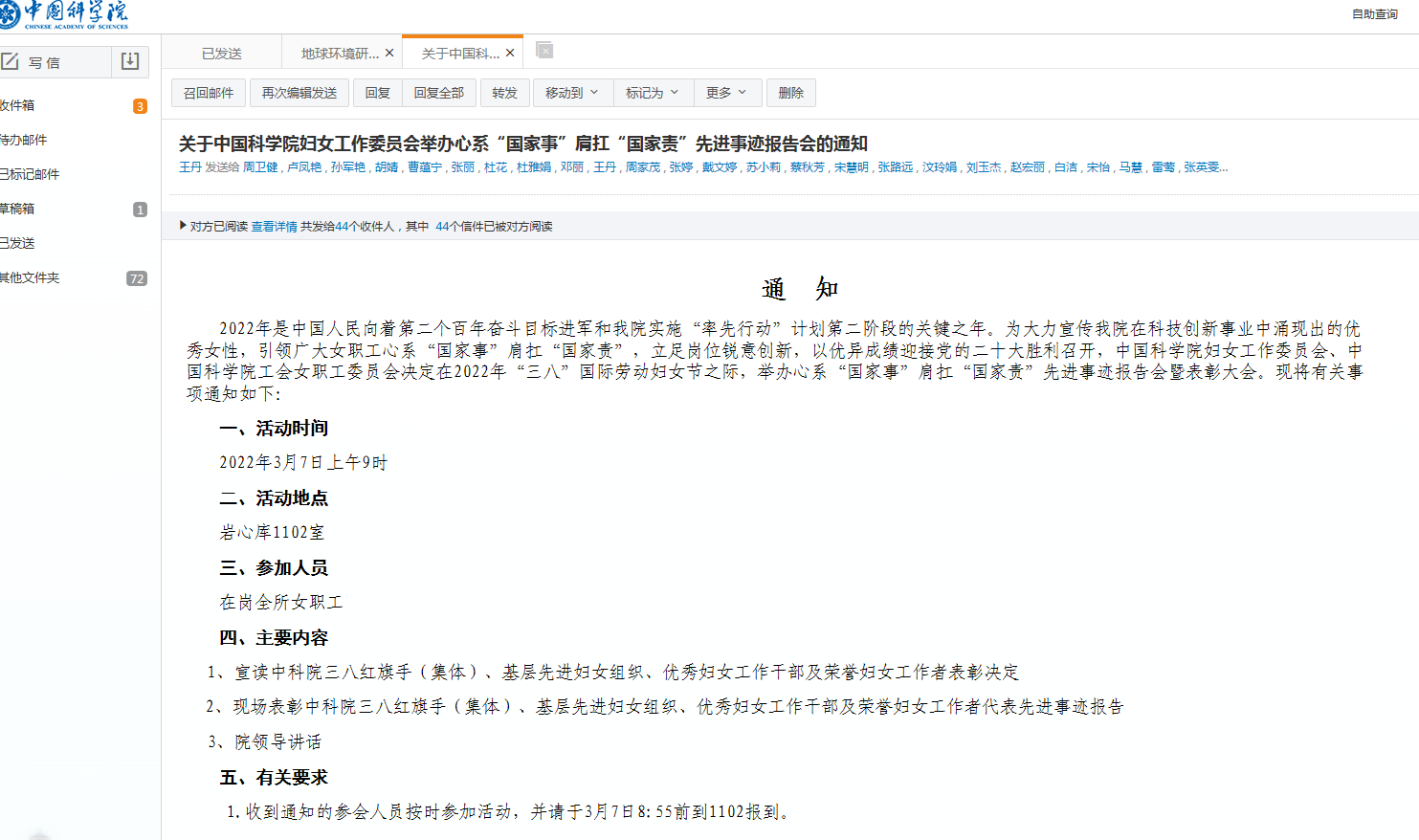
Task: Delete the email using 删除
Action: click(790, 93)
